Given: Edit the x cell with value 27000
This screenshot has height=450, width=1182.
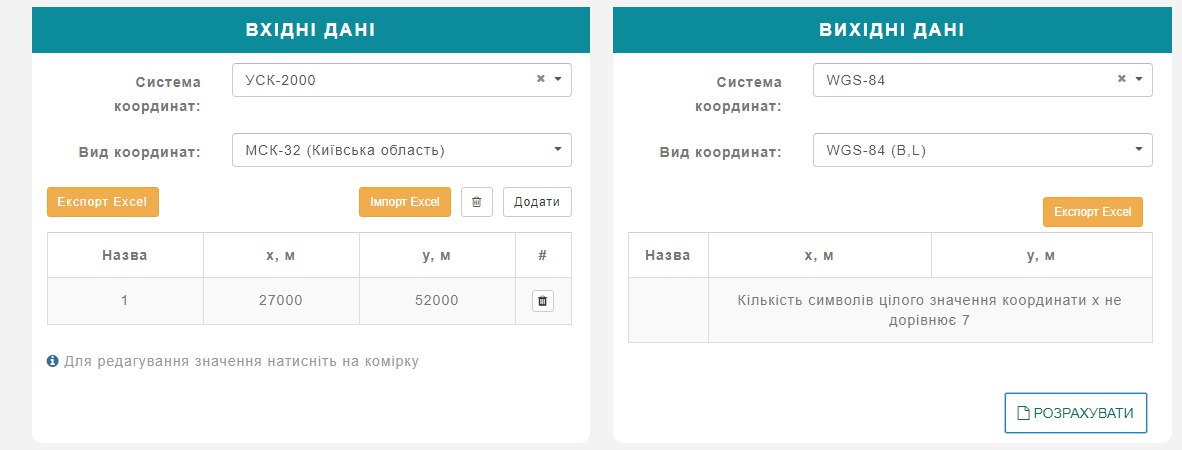Looking at the screenshot, I should [x=281, y=301].
